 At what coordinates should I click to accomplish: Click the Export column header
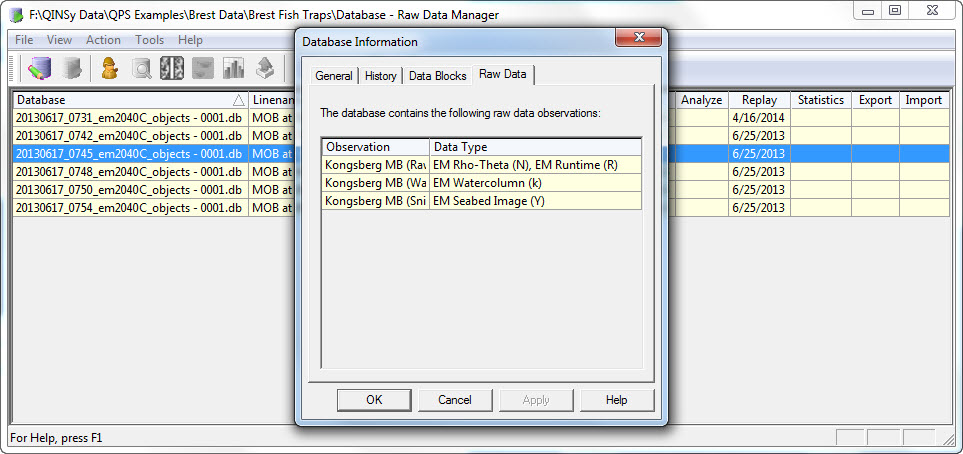(x=875, y=100)
